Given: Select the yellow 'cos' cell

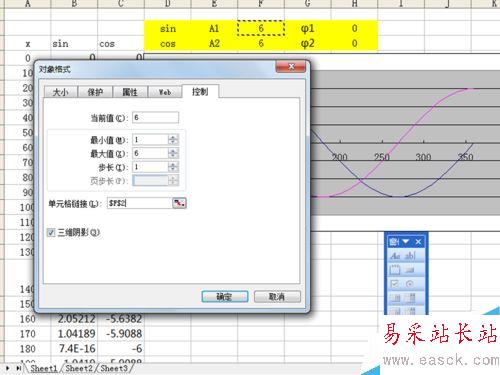Looking at the screenshot, I should [168, 43].
